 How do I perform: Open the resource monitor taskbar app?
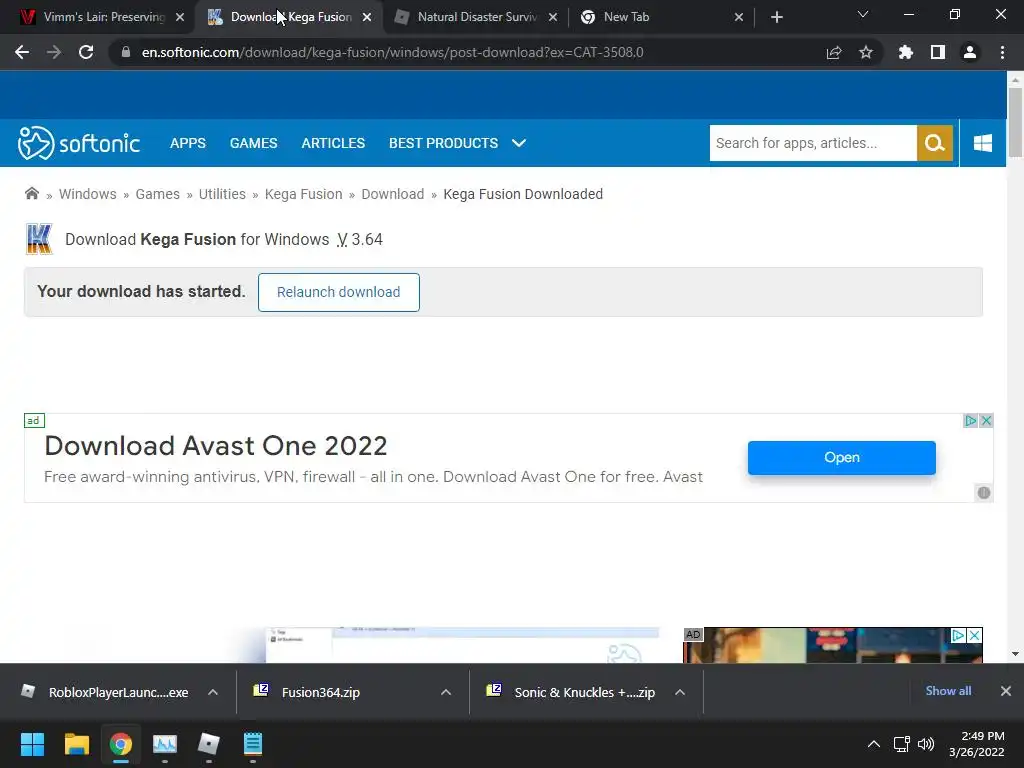pyautogui.click(x=165, y=744)
